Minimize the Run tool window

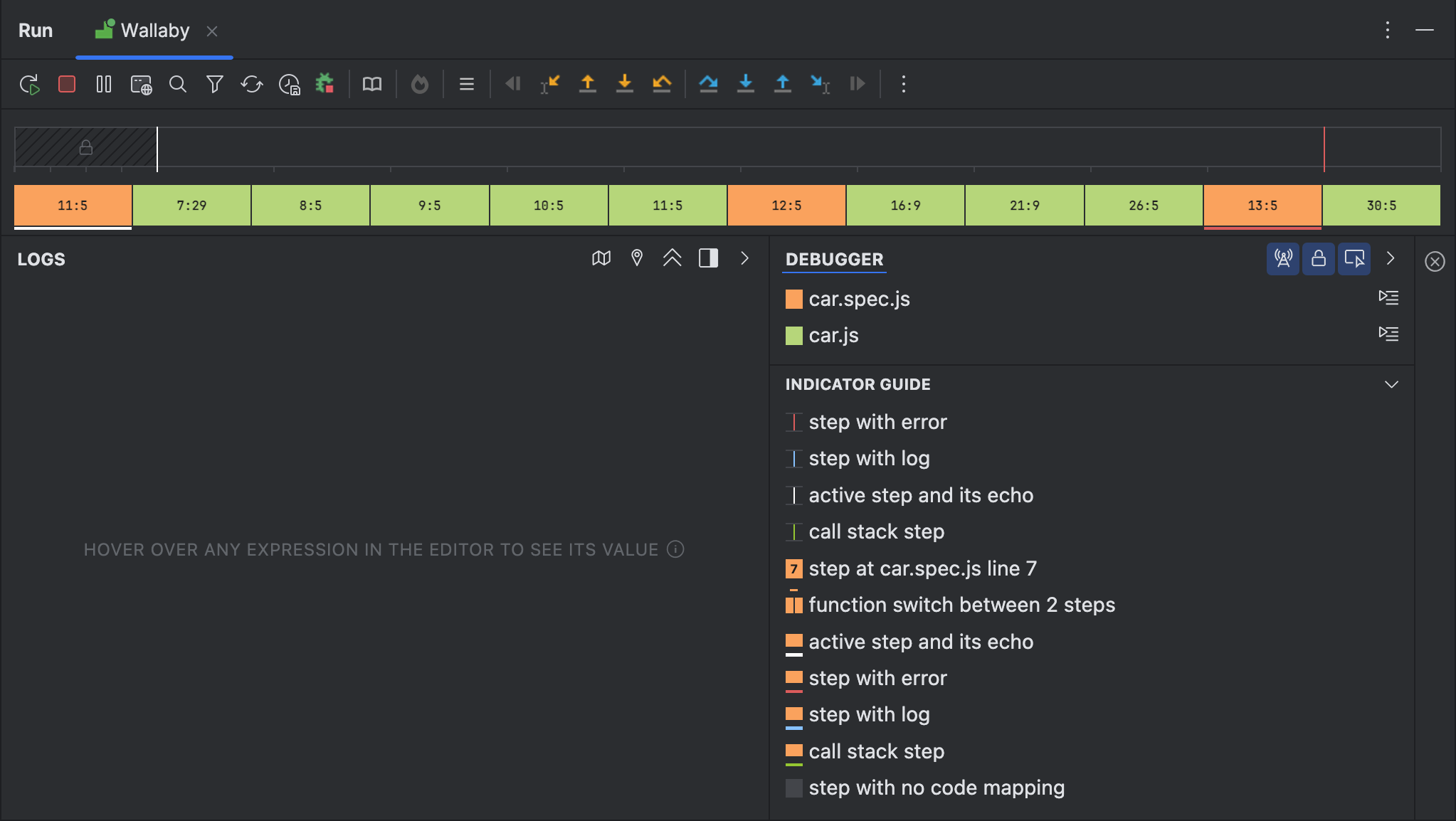(1425, 30)
